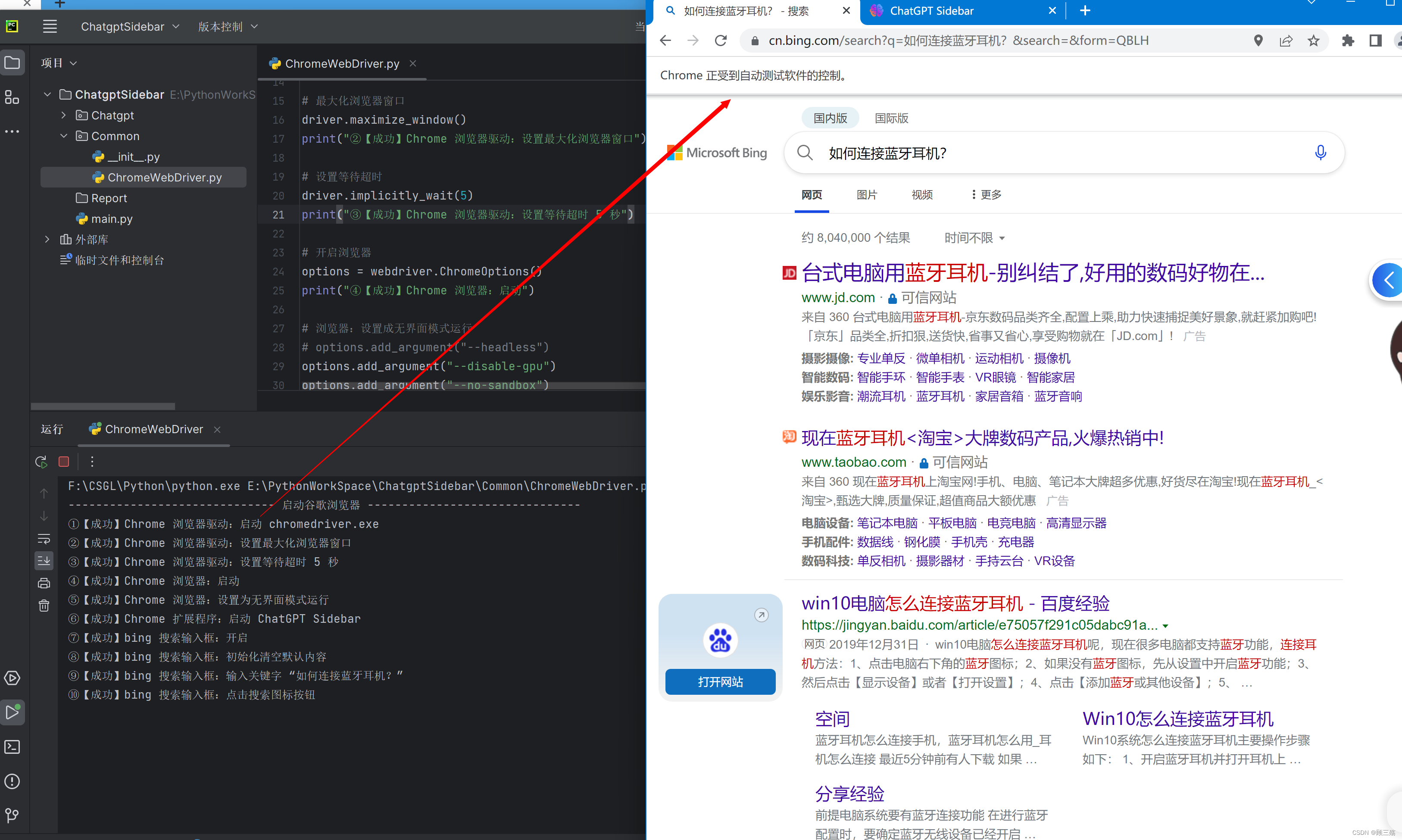The image size is (1402, 840).
Task: Click the blue ChatGPT Sidebar expand arrow
Action: tap(1388, 280)
